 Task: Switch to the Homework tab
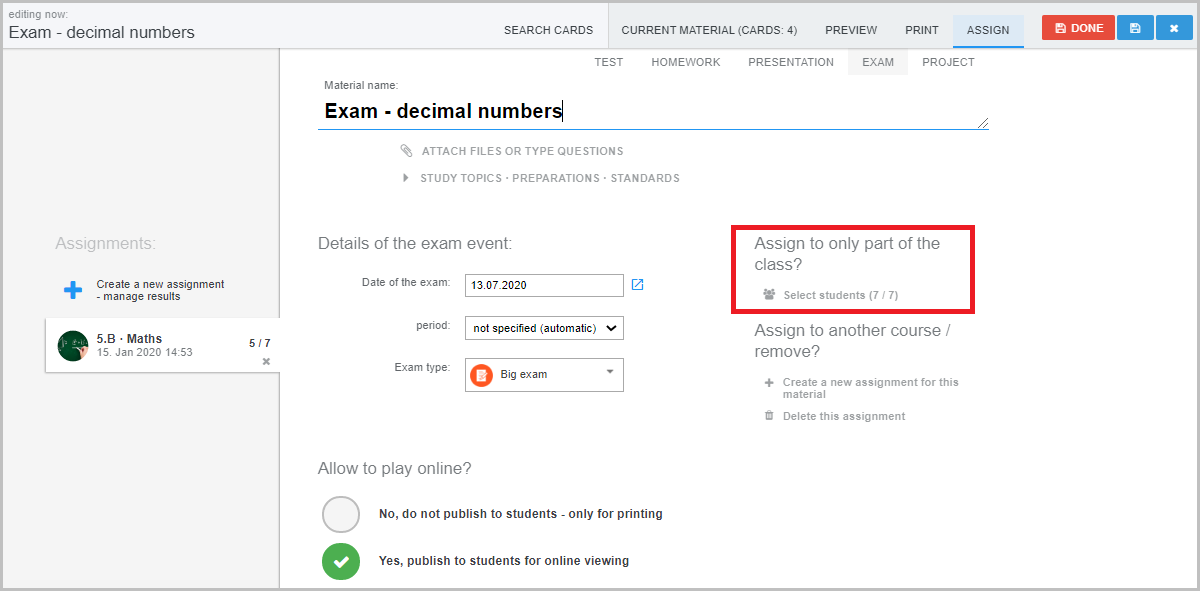[686, 62]
